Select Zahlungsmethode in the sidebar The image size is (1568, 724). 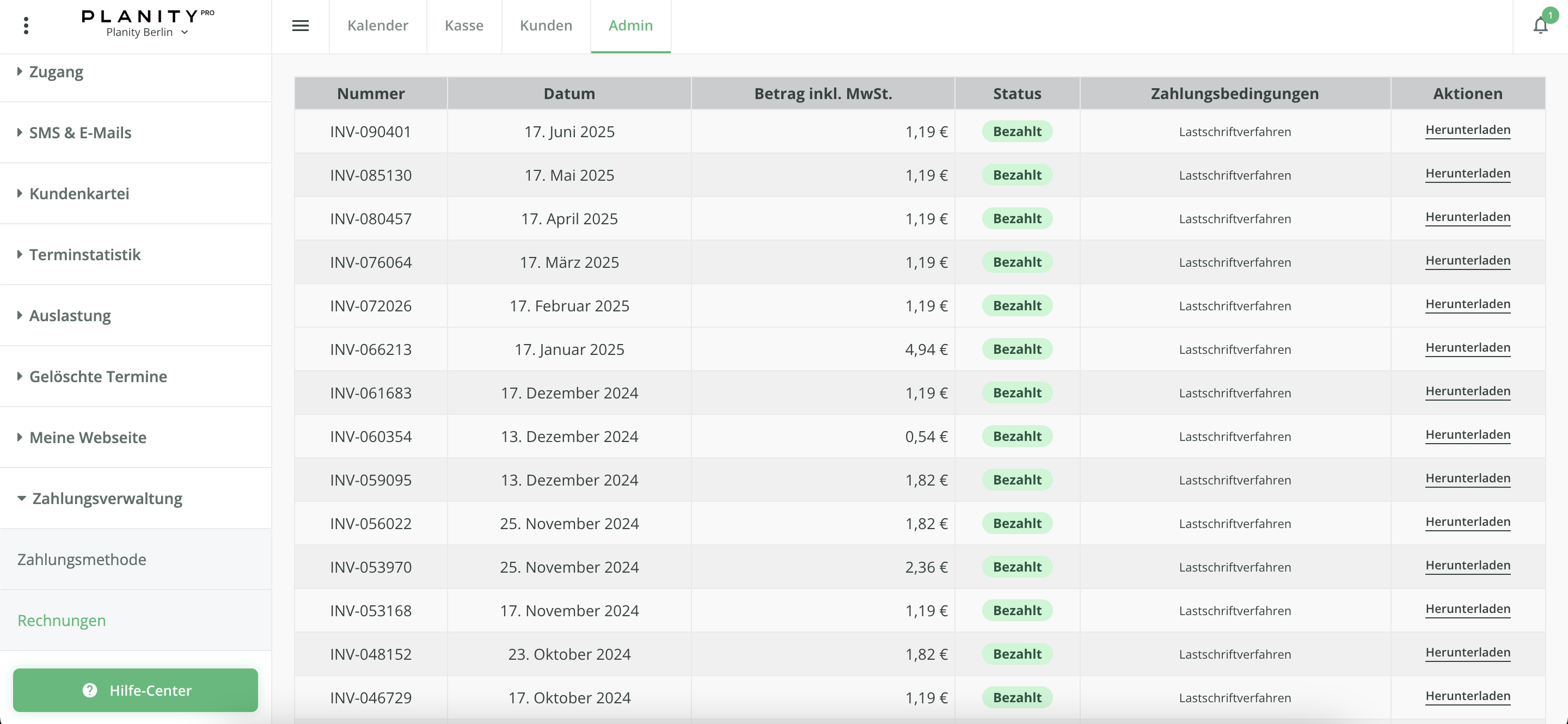coord(82,559)
